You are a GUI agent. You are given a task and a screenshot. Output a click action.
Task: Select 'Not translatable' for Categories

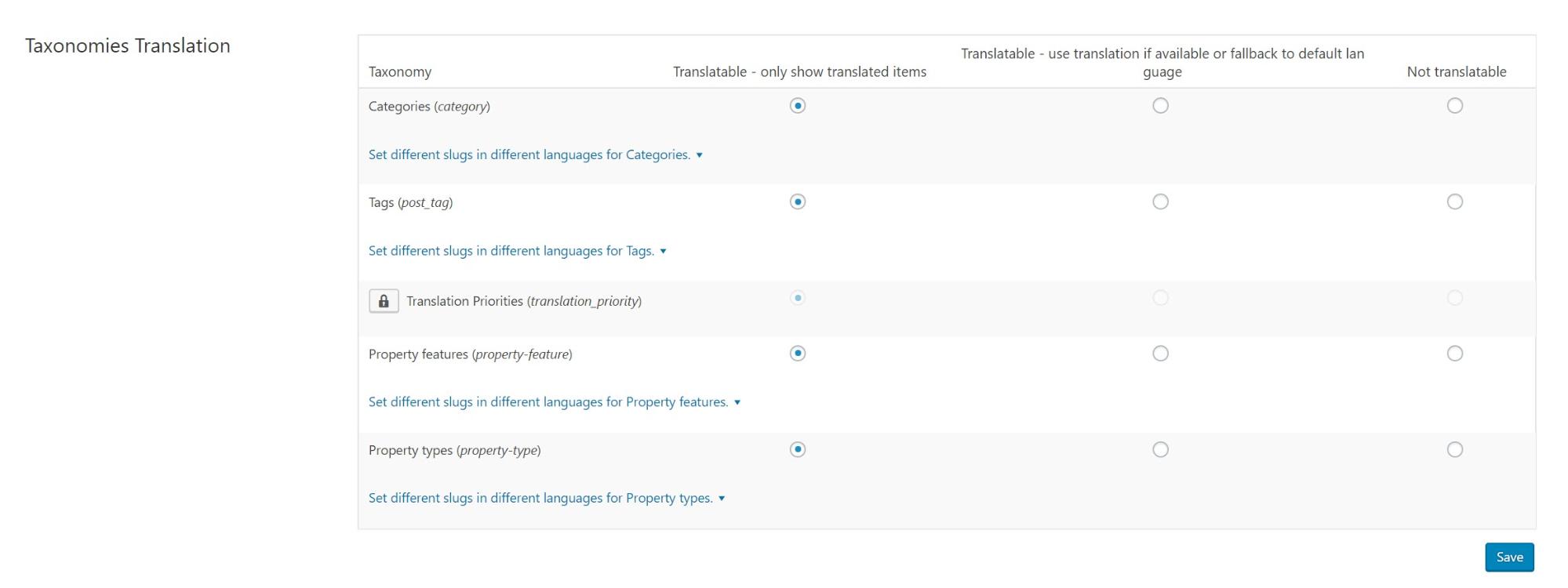(x=1454, y=106)
